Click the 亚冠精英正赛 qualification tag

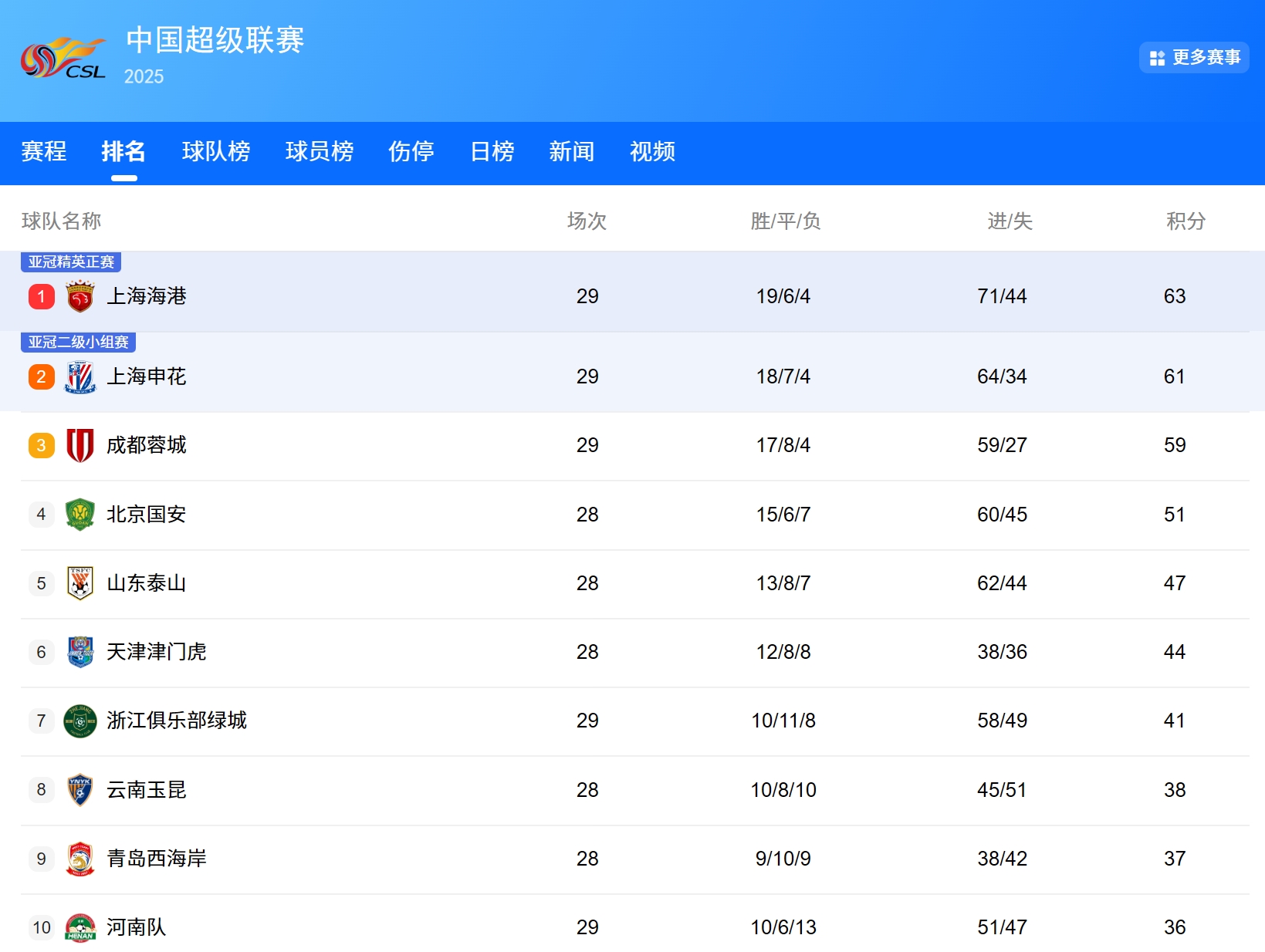71,262
